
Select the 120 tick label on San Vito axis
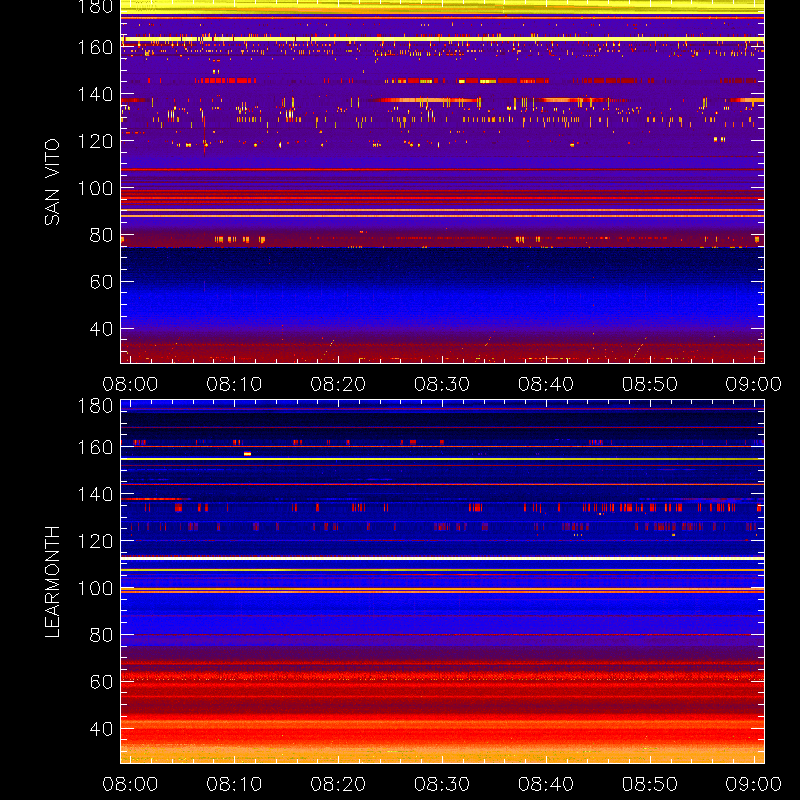[x=95, y=141]
